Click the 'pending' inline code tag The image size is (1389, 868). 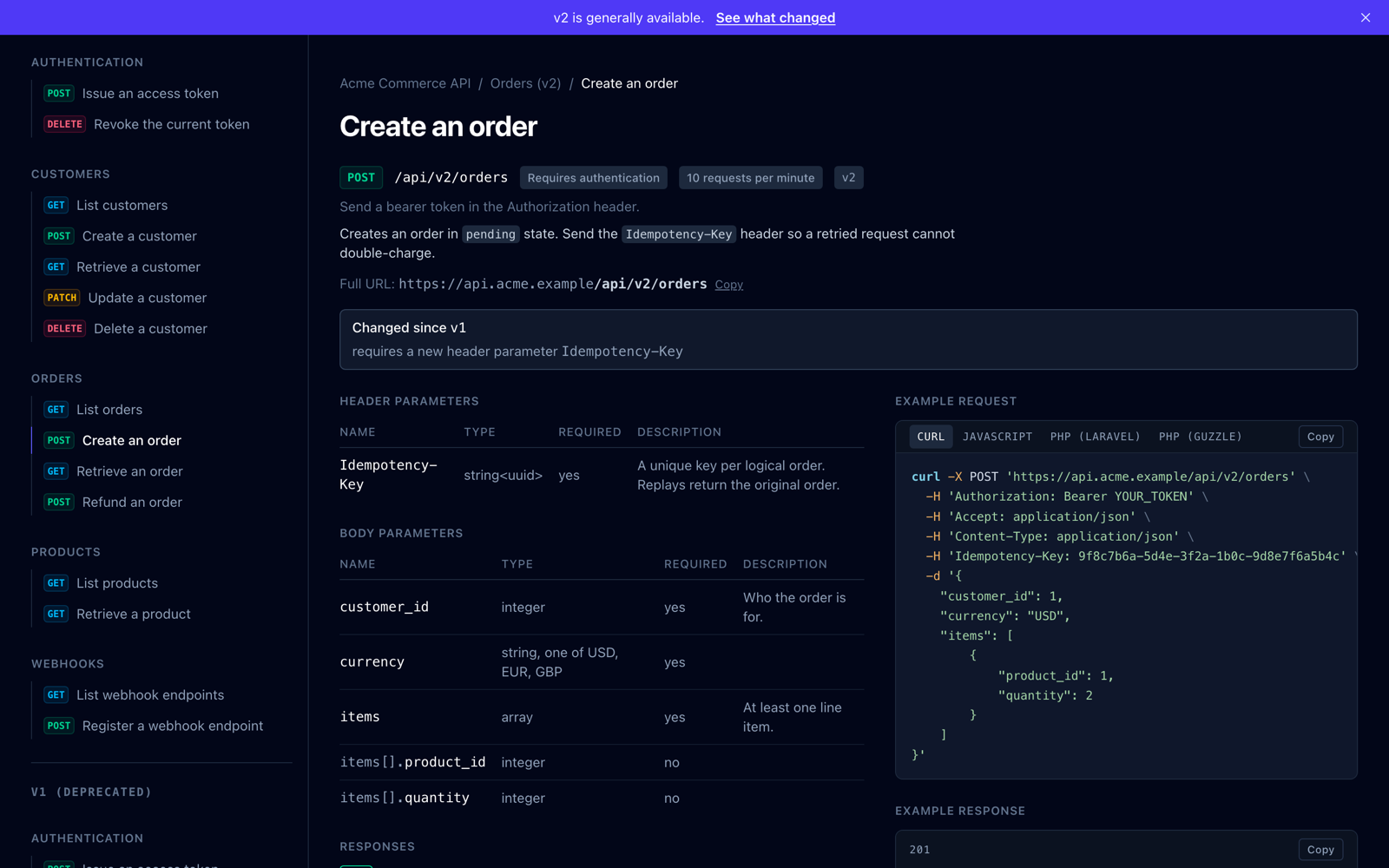coord(490,234)
